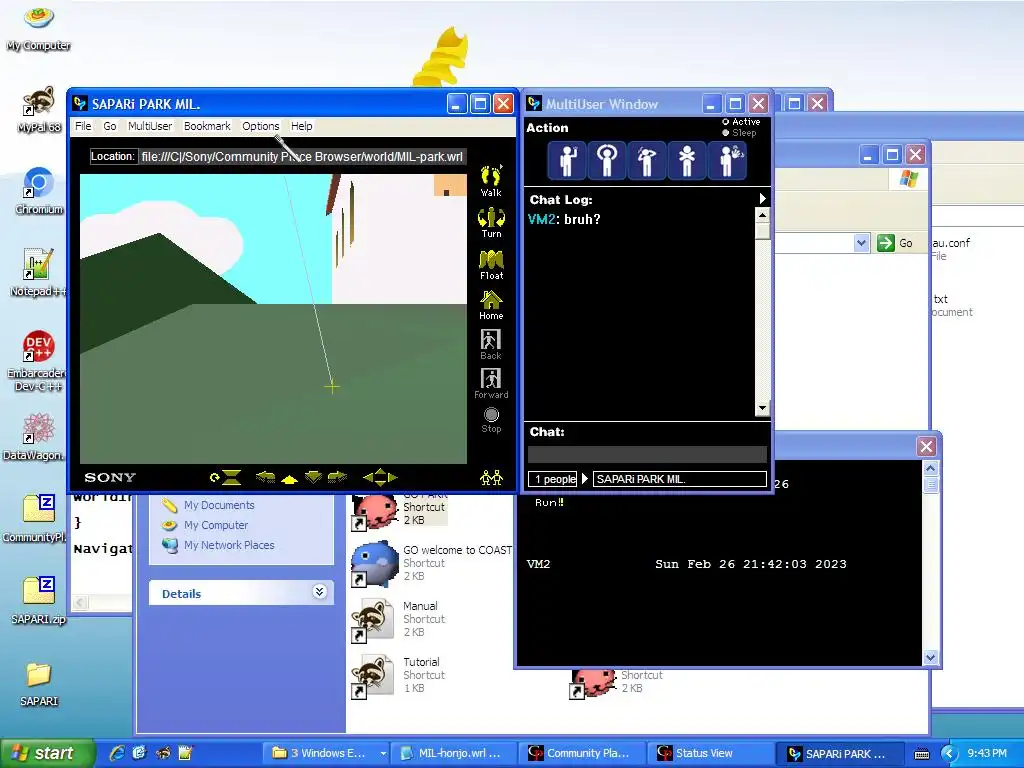Viewport: 1024px width, 768px height.
Task: Switch to SAPARi PARK taskbar window
Action: (839, 753)
